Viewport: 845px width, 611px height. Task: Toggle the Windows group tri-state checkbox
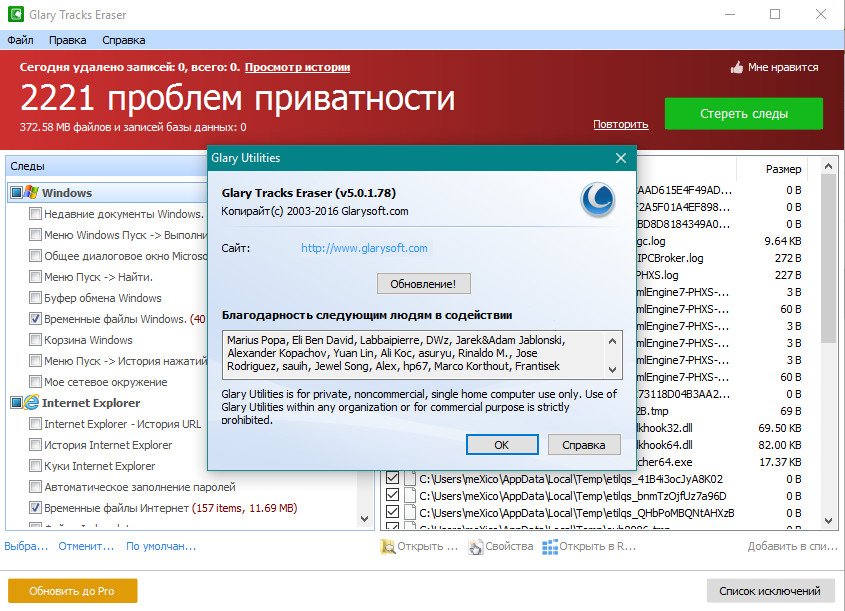pyautogui.click(x=17, y=192)
